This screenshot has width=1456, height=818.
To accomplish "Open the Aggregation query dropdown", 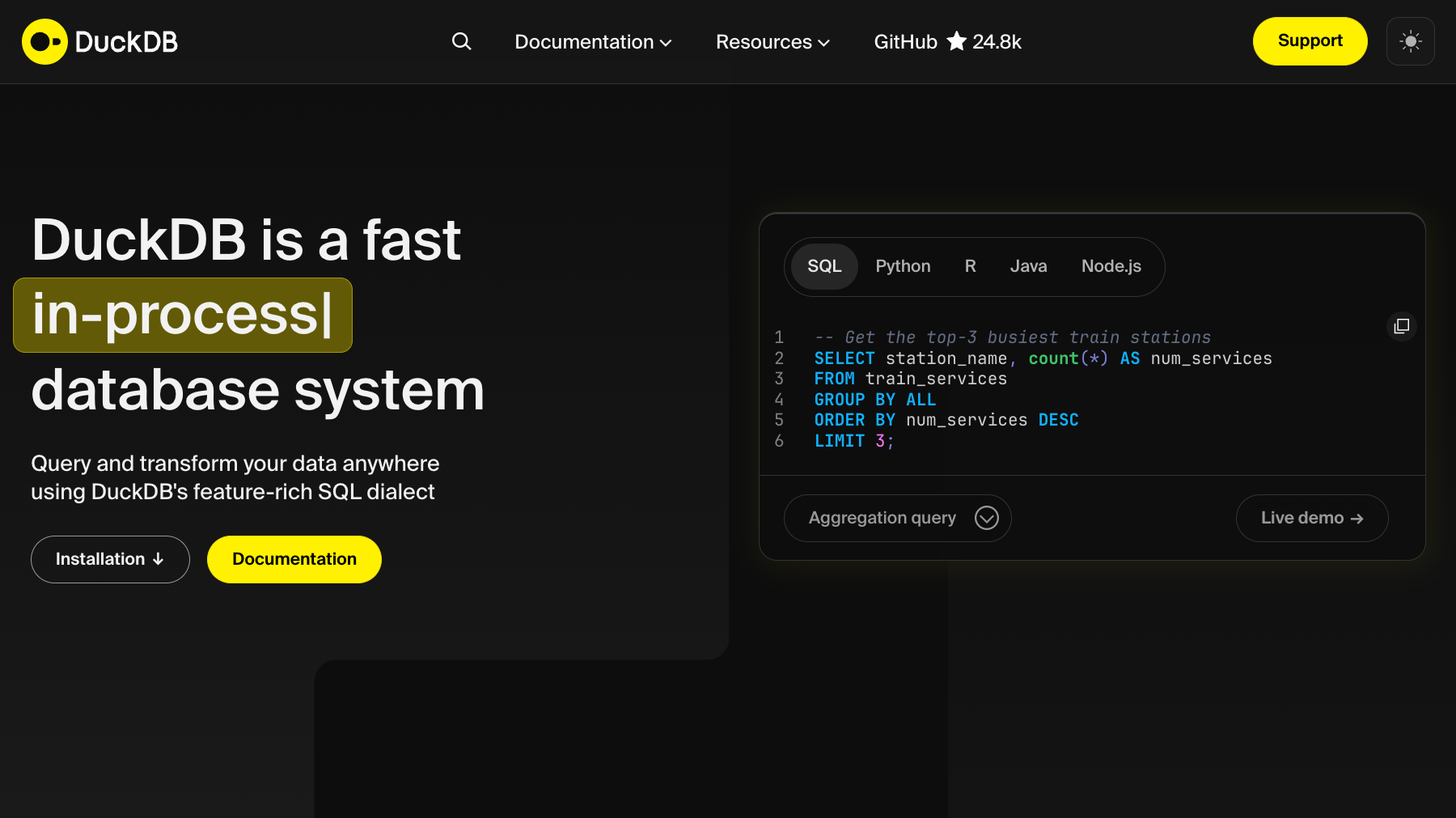I will point(897,518).
